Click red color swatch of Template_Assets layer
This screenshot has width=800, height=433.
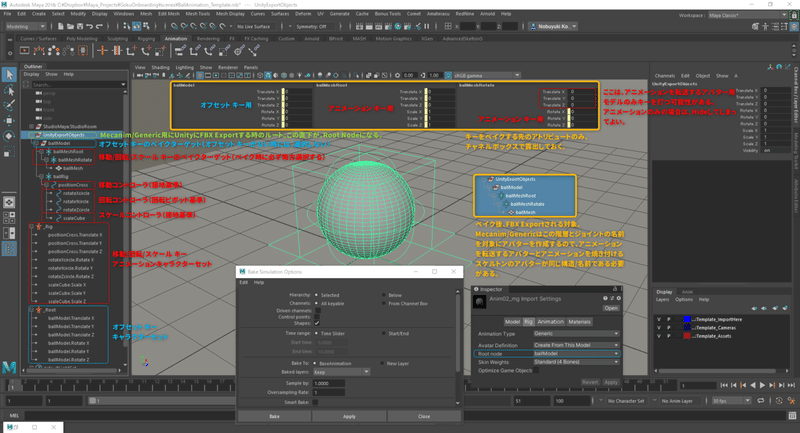click(687, 336)
